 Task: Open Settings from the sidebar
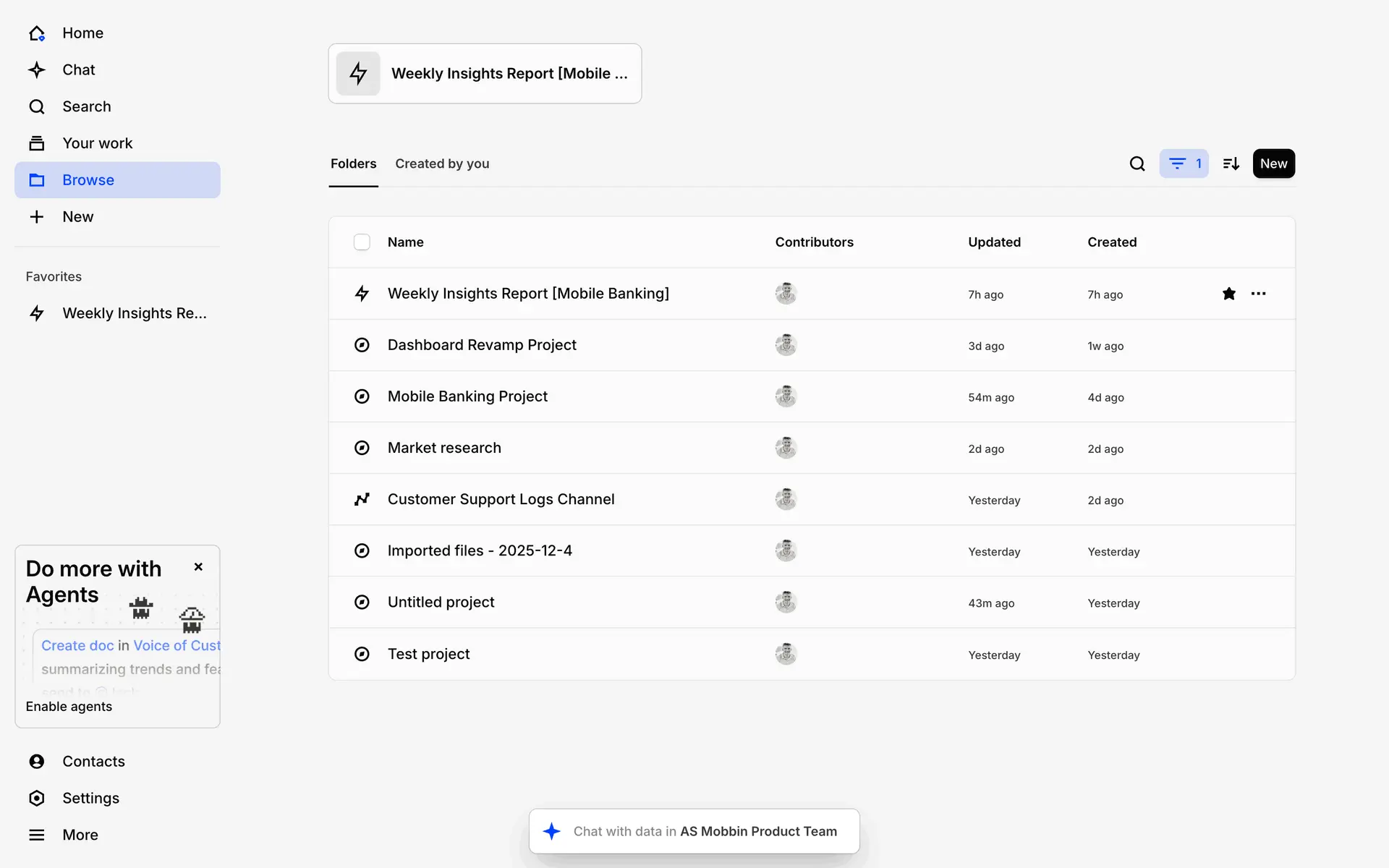coord(90,798)
